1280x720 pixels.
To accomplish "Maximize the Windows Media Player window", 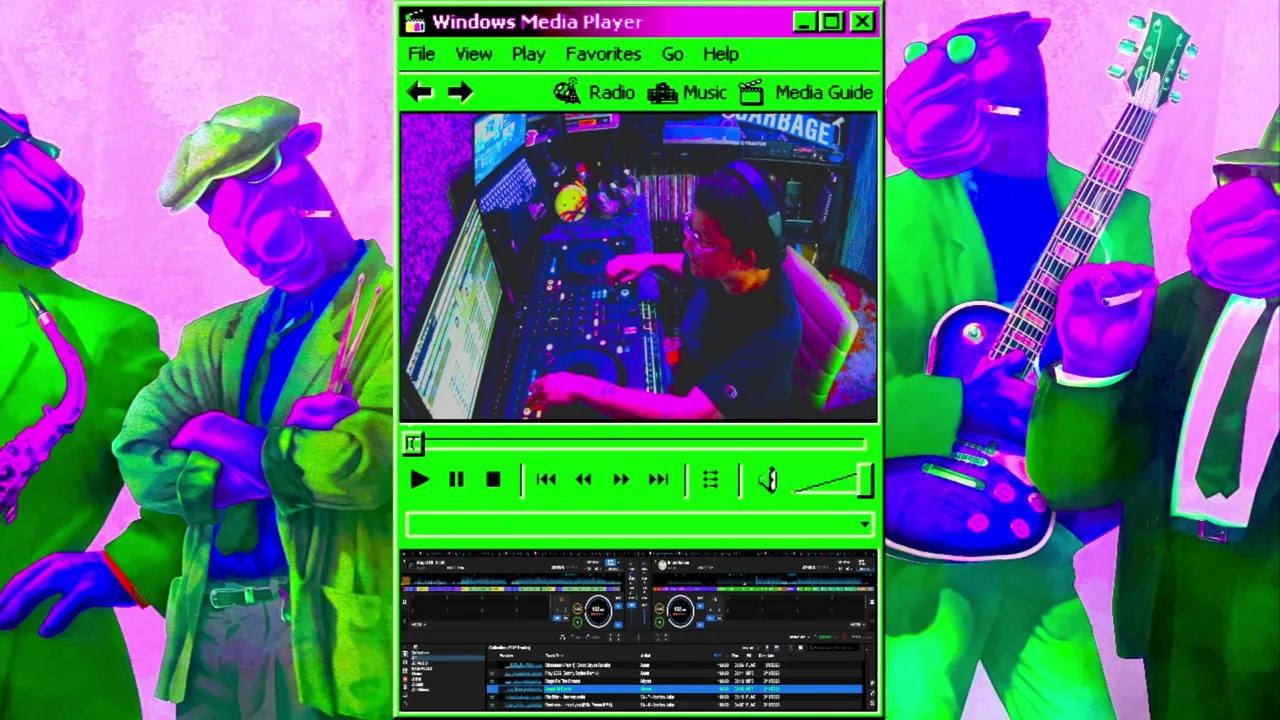I will 832,21.
